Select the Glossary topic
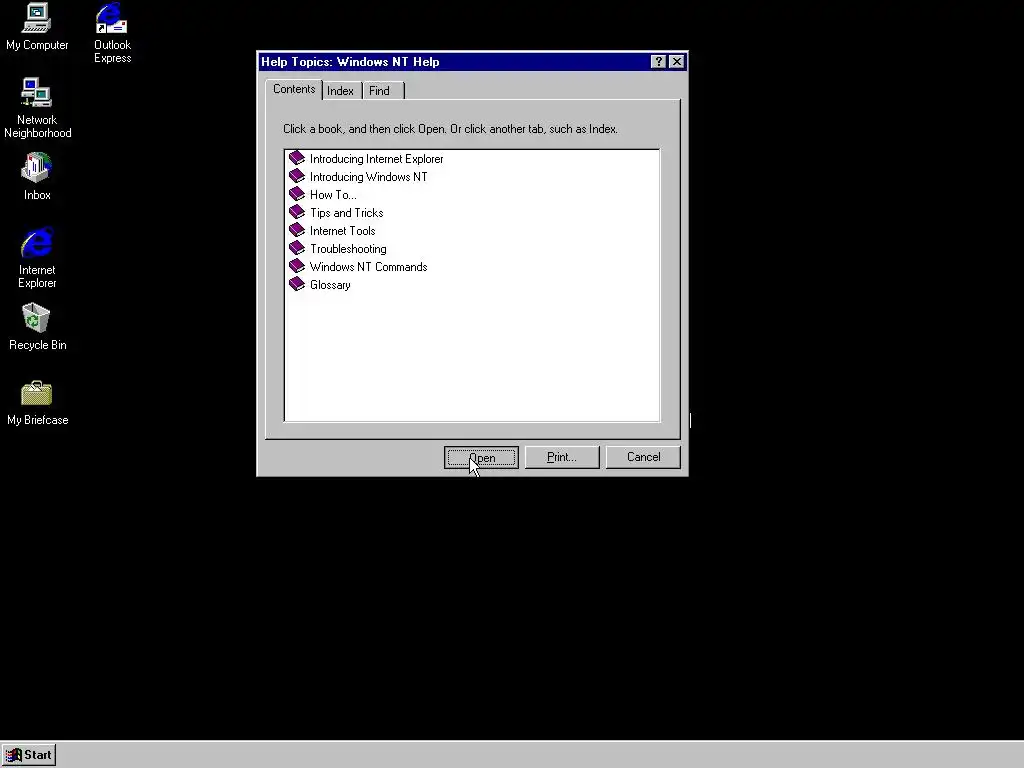The height and width of the screenshot is (768, 1024). pos(330,285)
